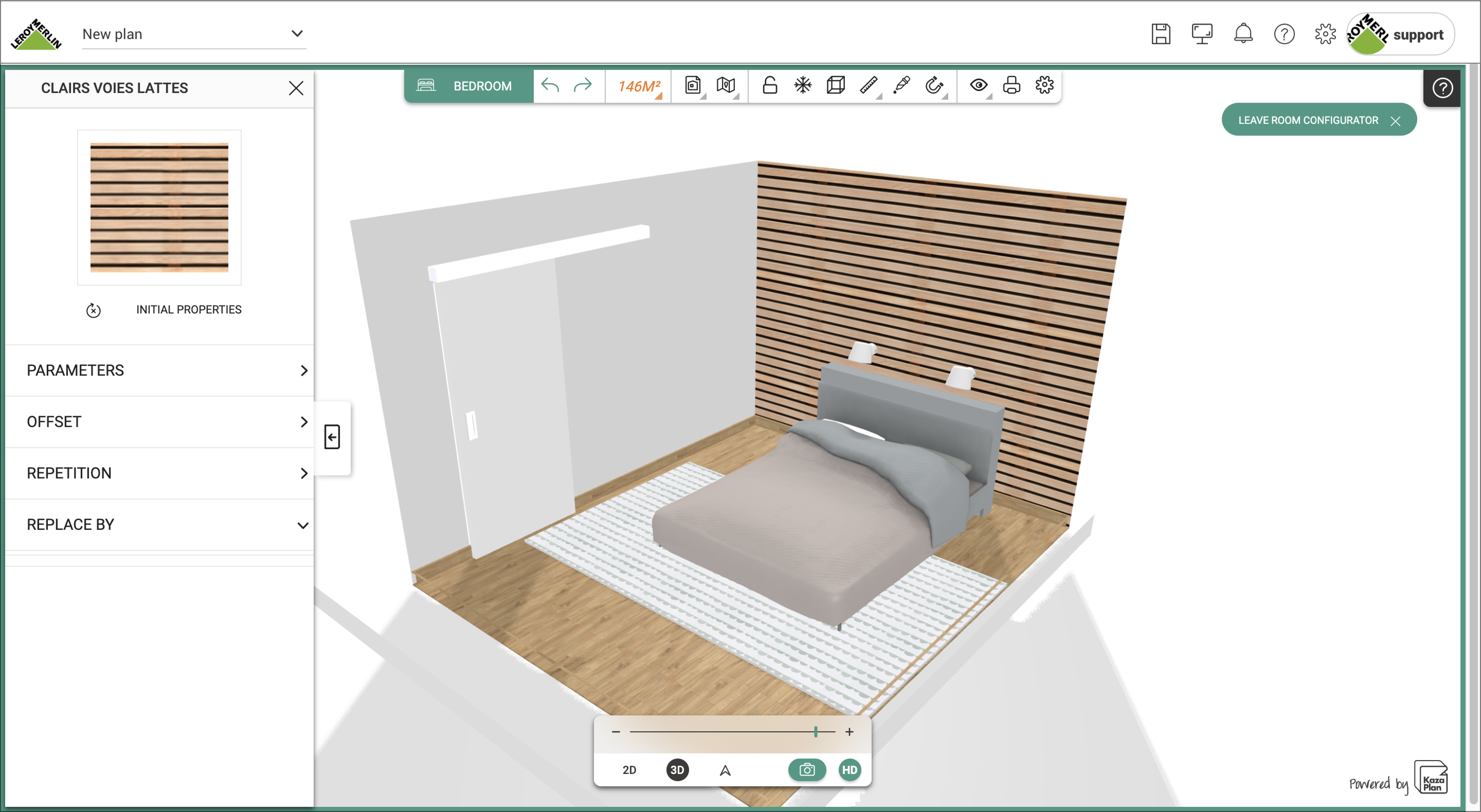Open the BEDROOM room tab
This screenshot has width=1481, height=812.
[x=468, y=86]
